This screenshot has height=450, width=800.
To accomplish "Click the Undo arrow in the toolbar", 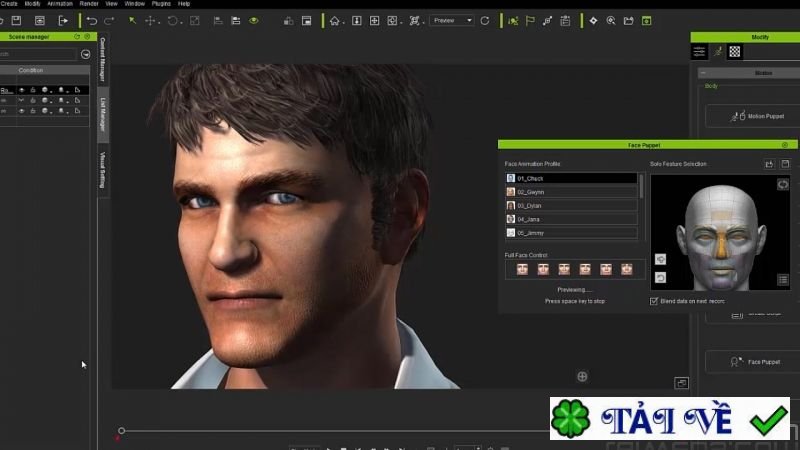I will point(92,21).
